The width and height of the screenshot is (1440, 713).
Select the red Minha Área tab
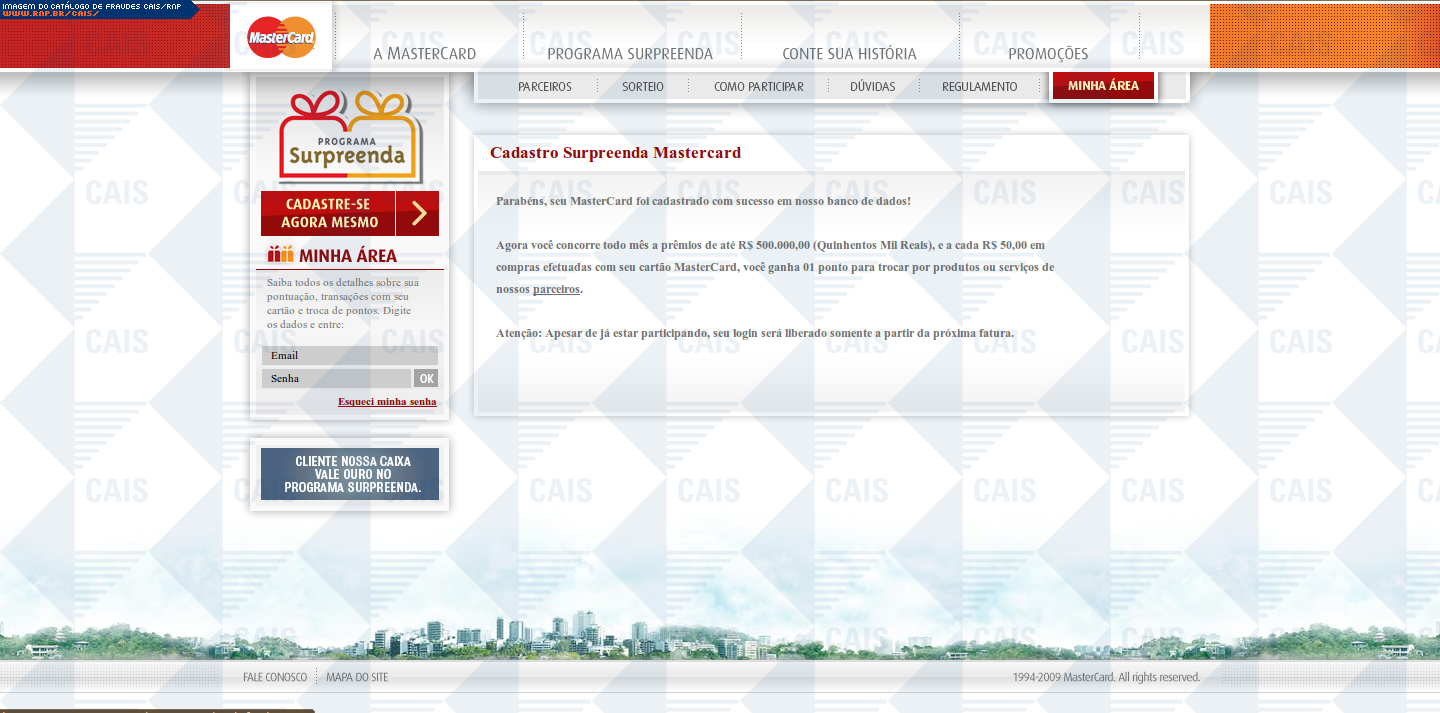point(1103,86)
